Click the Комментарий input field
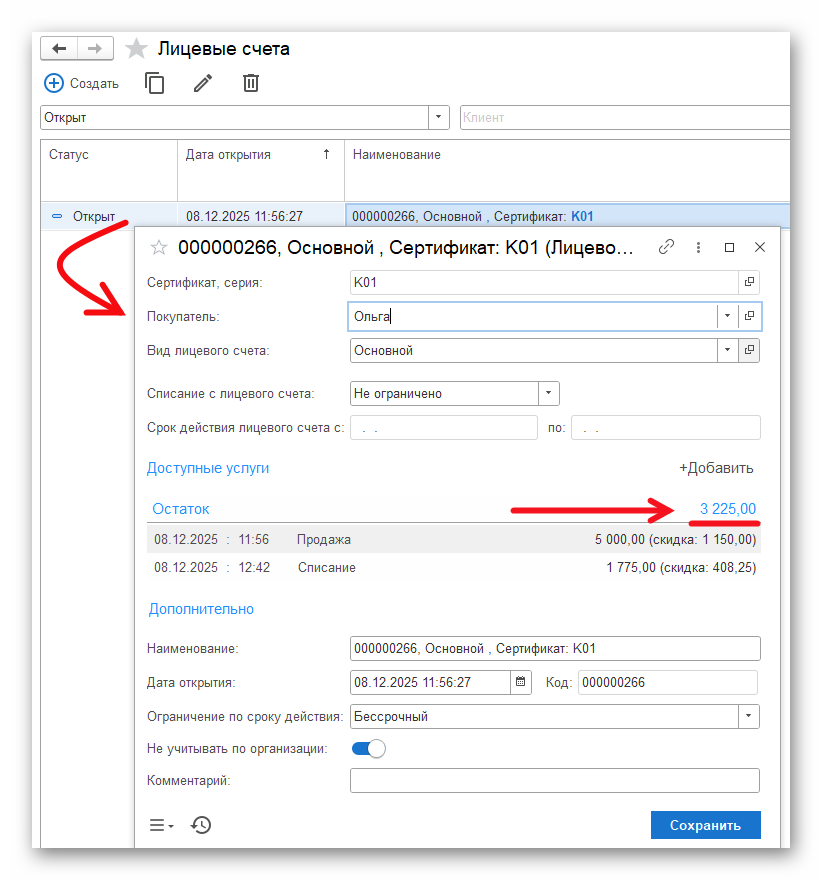822x880 pixels. [554, 780]
